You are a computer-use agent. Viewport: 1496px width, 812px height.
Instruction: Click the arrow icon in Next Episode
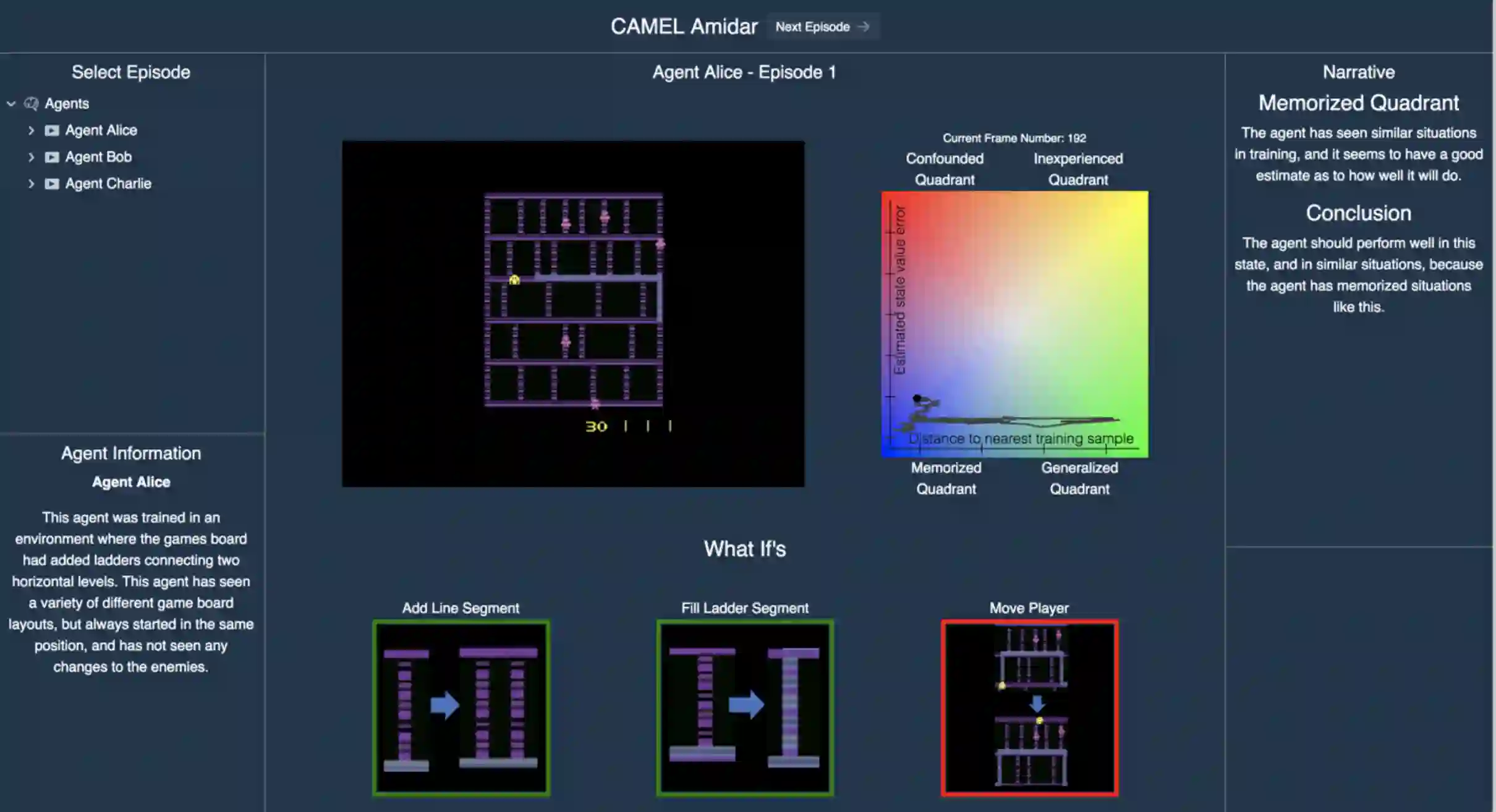point(864,27)
